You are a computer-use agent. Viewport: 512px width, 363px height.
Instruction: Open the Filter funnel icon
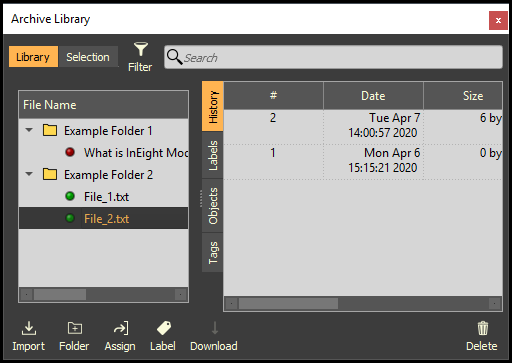[x=141, y=49]
